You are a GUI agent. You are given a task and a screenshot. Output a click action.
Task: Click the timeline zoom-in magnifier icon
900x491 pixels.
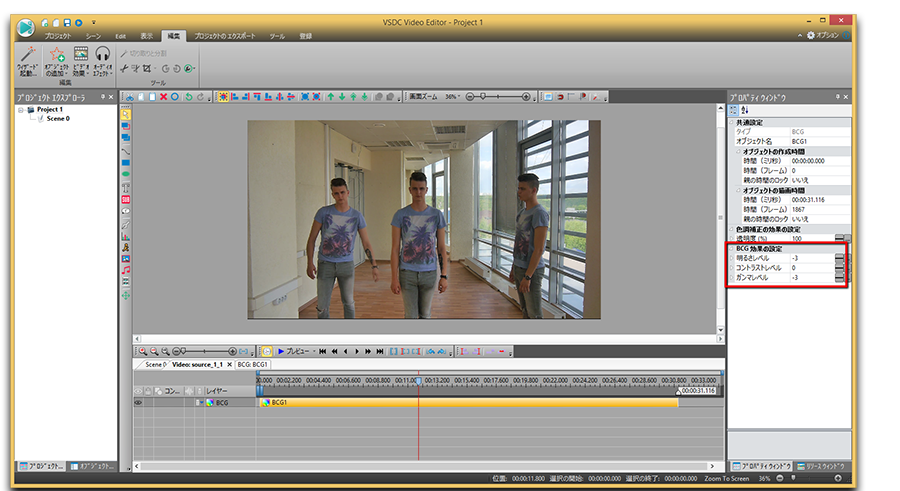[x=143, y=352]
